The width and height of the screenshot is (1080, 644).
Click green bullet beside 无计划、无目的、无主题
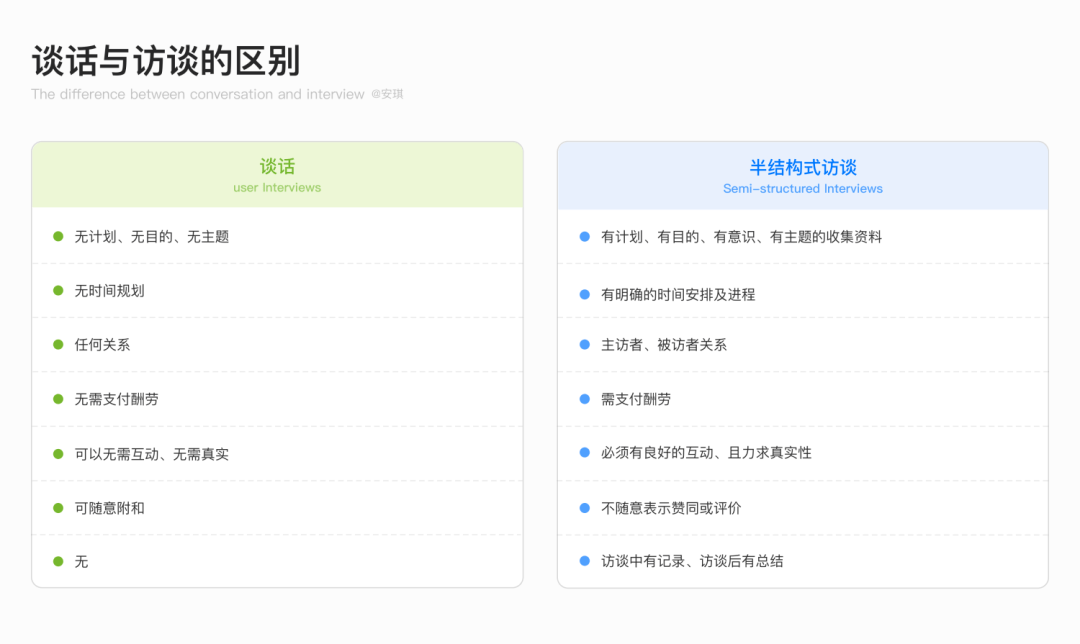pyautogui.click(x=59, y=236)
